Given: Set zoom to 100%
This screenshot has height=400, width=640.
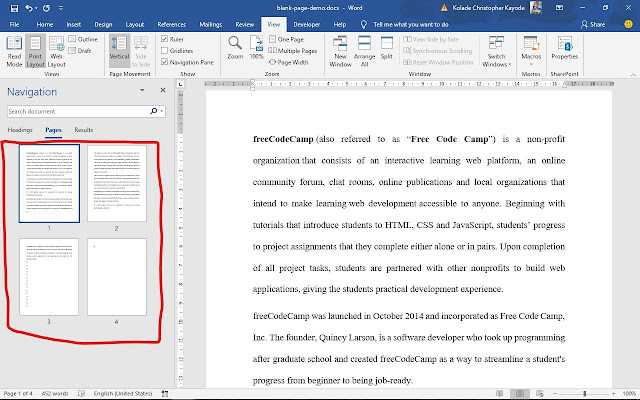Looking at the screenshot, I should pos(256,48).
